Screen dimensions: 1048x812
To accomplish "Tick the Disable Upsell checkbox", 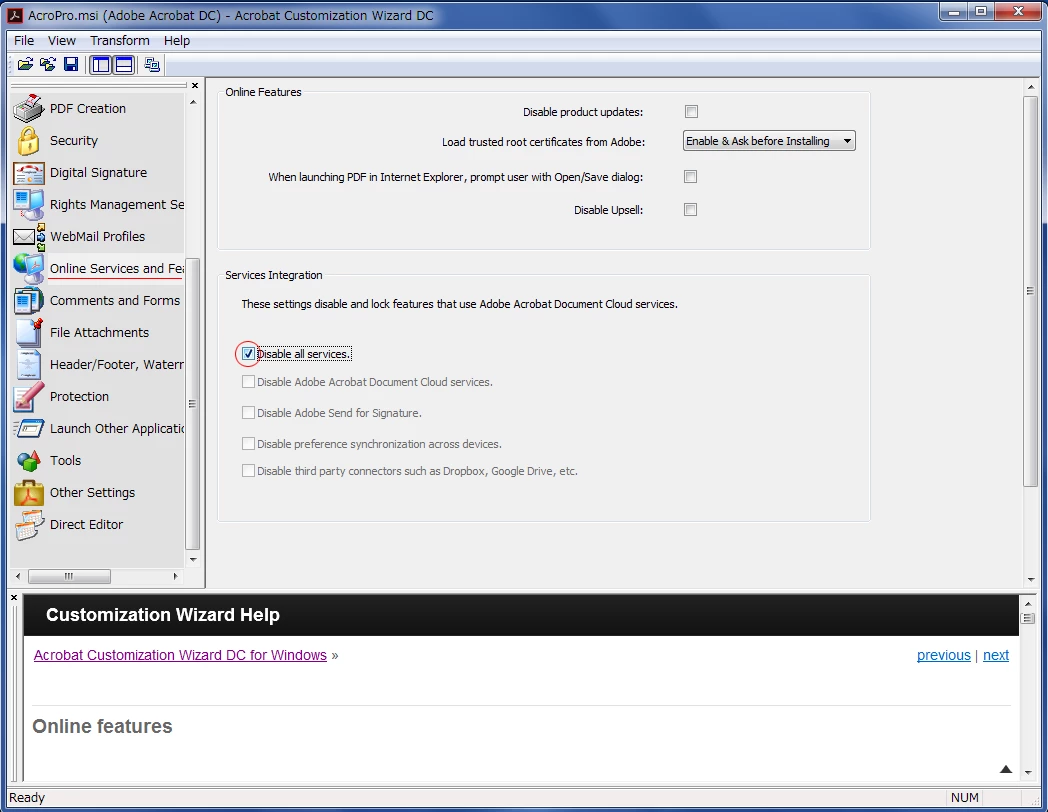I will (690, 210).
